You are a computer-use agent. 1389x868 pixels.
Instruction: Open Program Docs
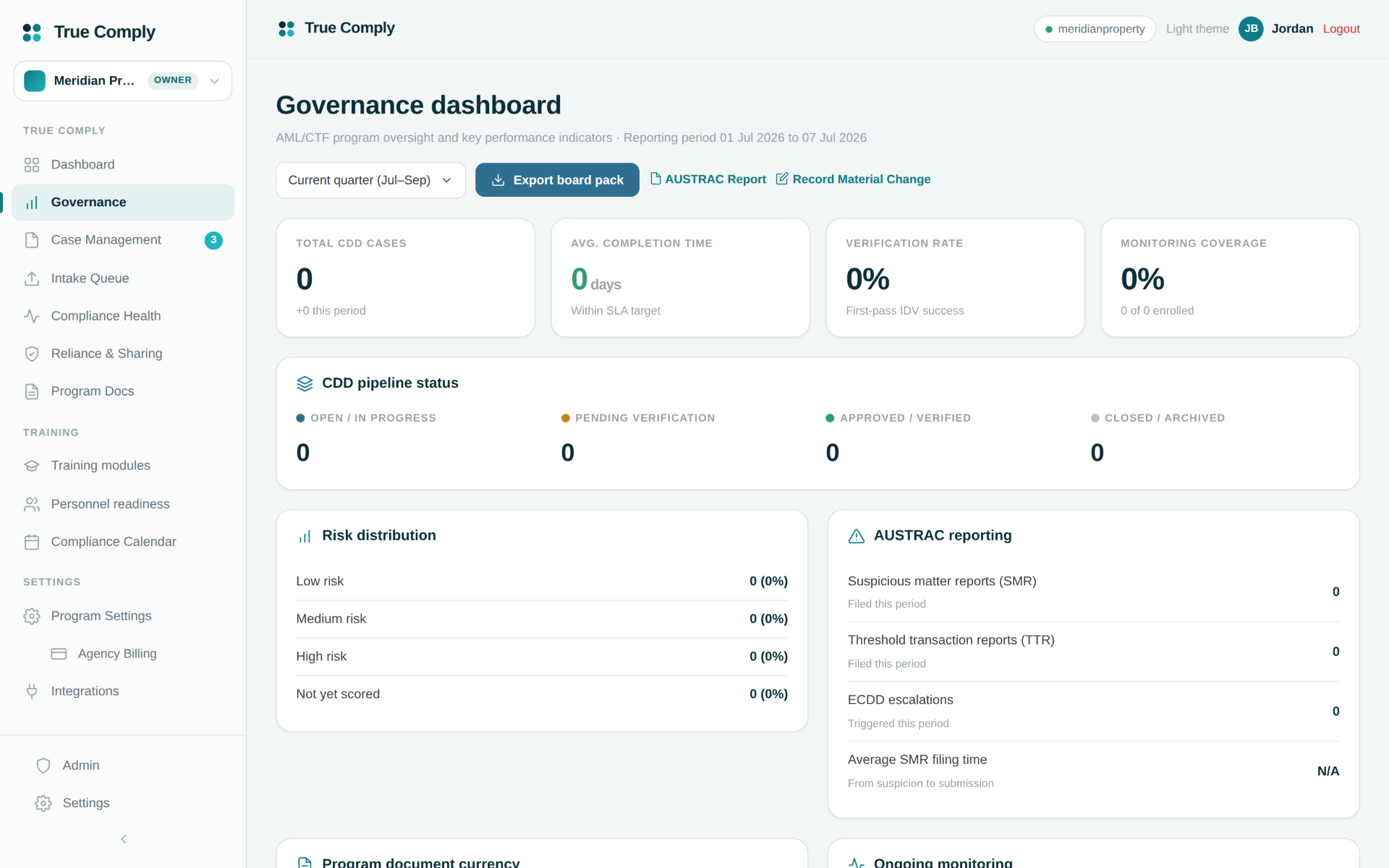tap(123, 391)
